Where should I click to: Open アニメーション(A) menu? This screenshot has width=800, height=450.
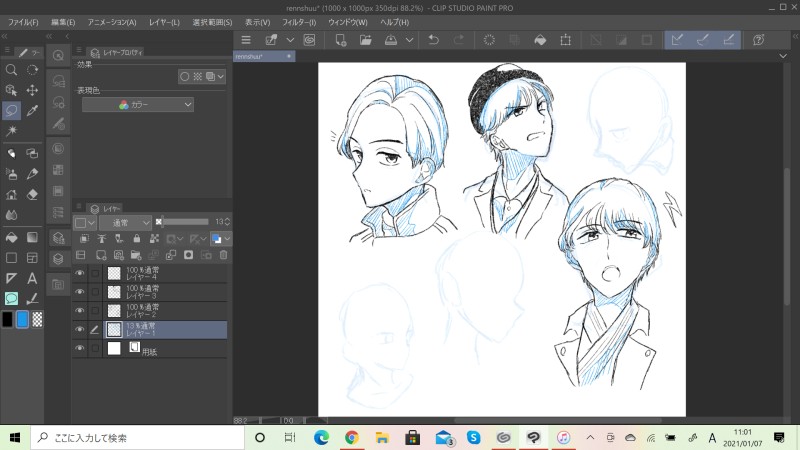[112, 22]
